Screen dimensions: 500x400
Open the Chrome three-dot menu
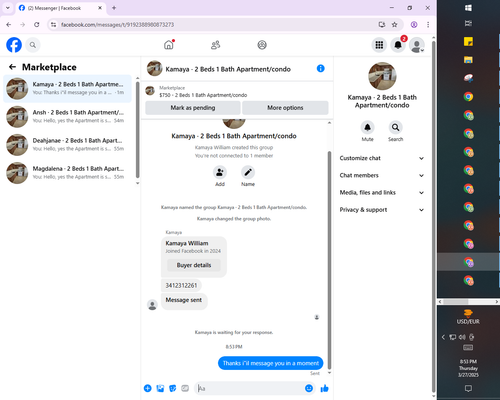pos(428,25)
